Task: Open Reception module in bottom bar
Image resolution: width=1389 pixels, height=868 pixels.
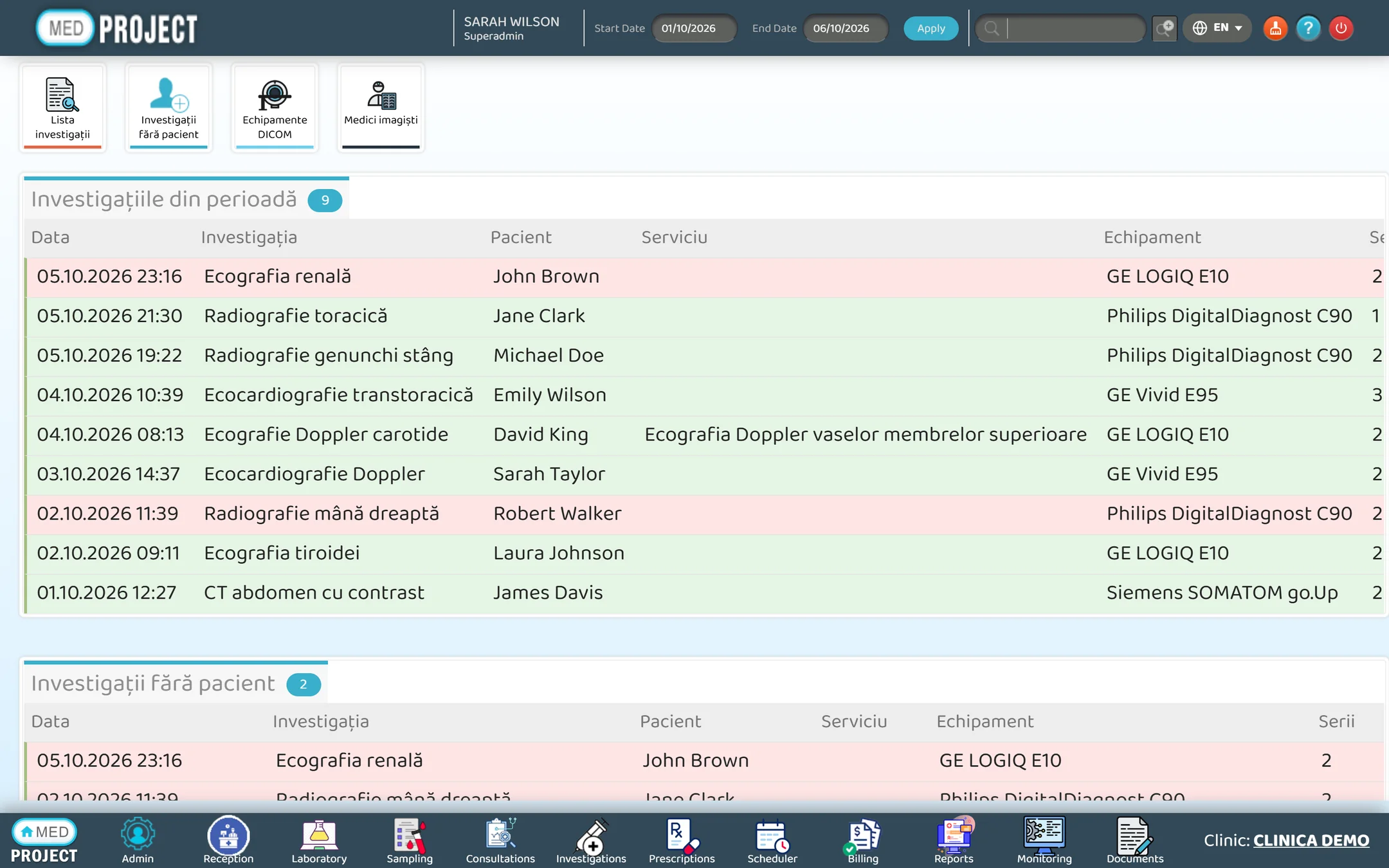Action: pyautogui.click(x=228, y=840)
